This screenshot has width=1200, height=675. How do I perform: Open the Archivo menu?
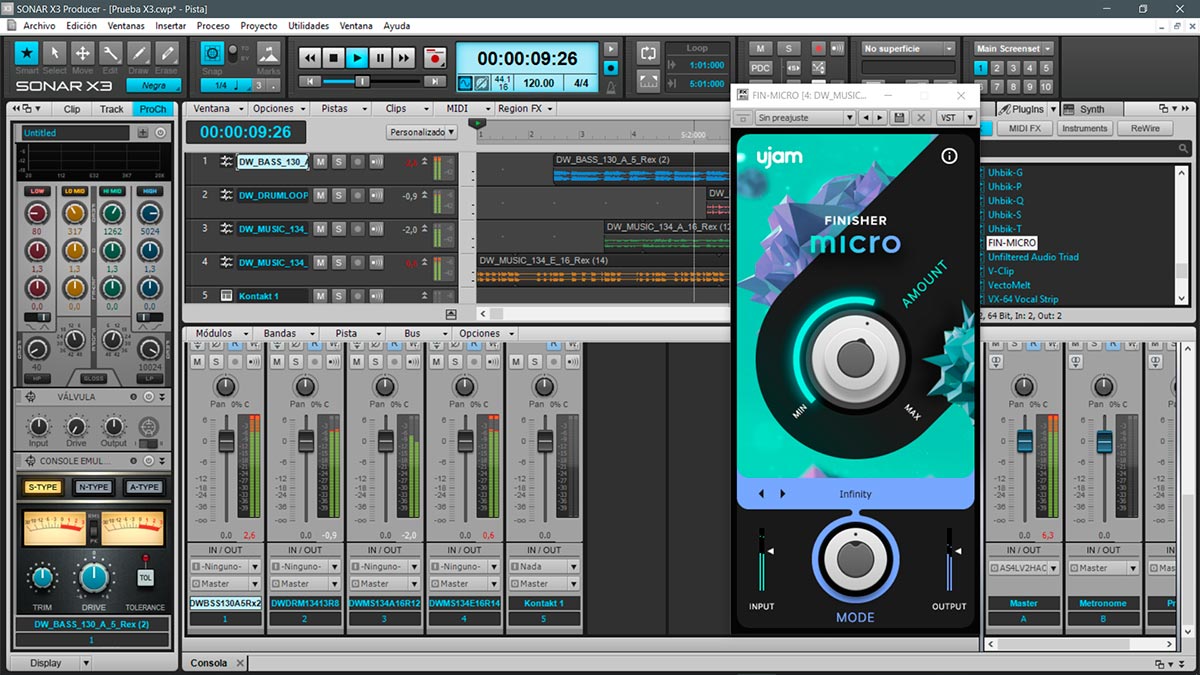[39, 26]
